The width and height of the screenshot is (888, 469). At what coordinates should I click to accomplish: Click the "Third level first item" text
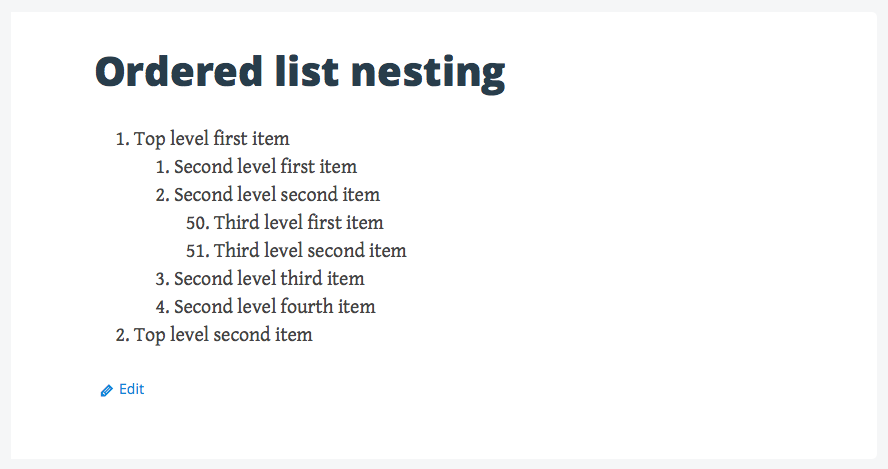298,223
